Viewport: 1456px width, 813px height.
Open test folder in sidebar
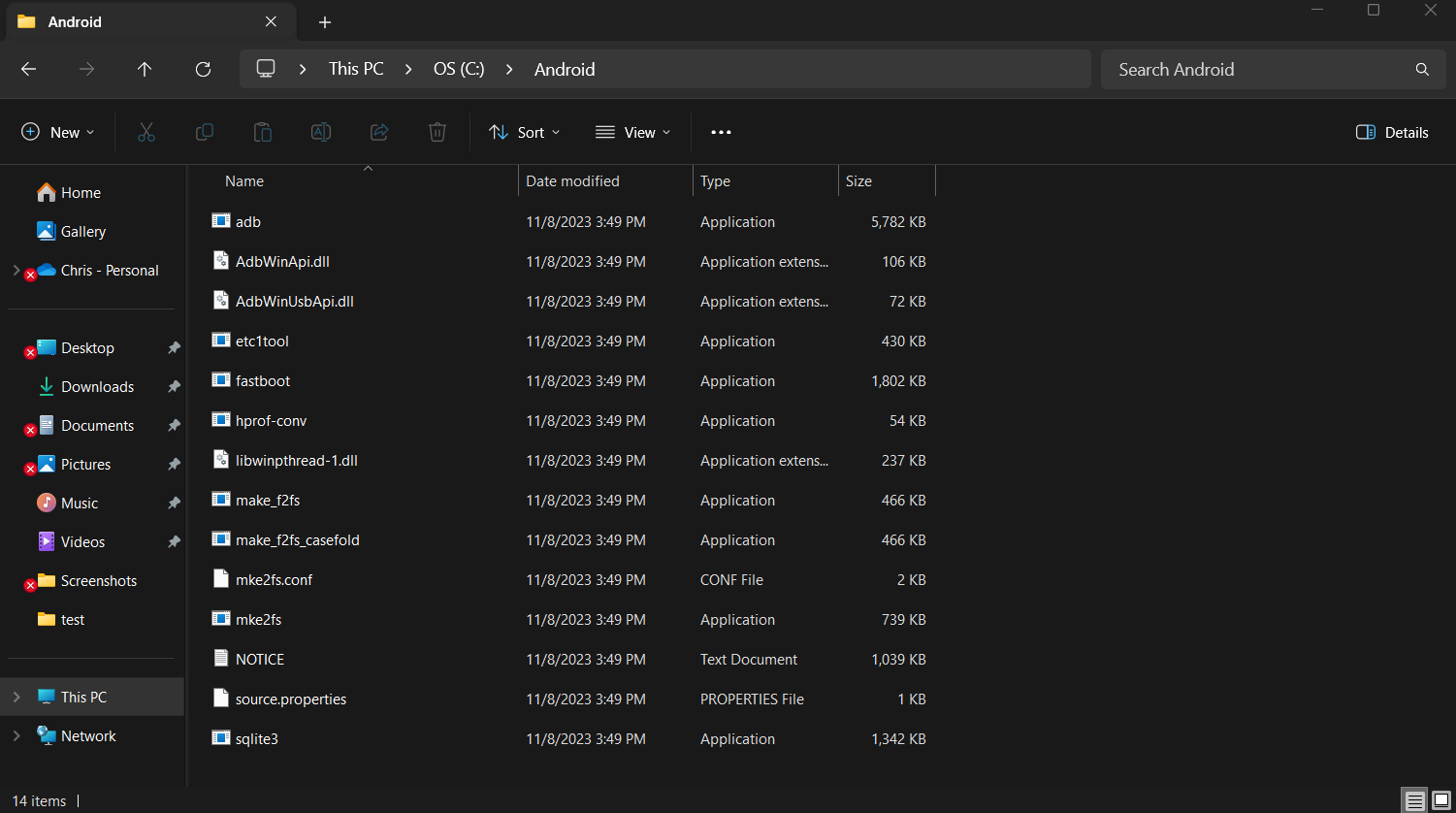pyautogui.click(x=73, y=619)
